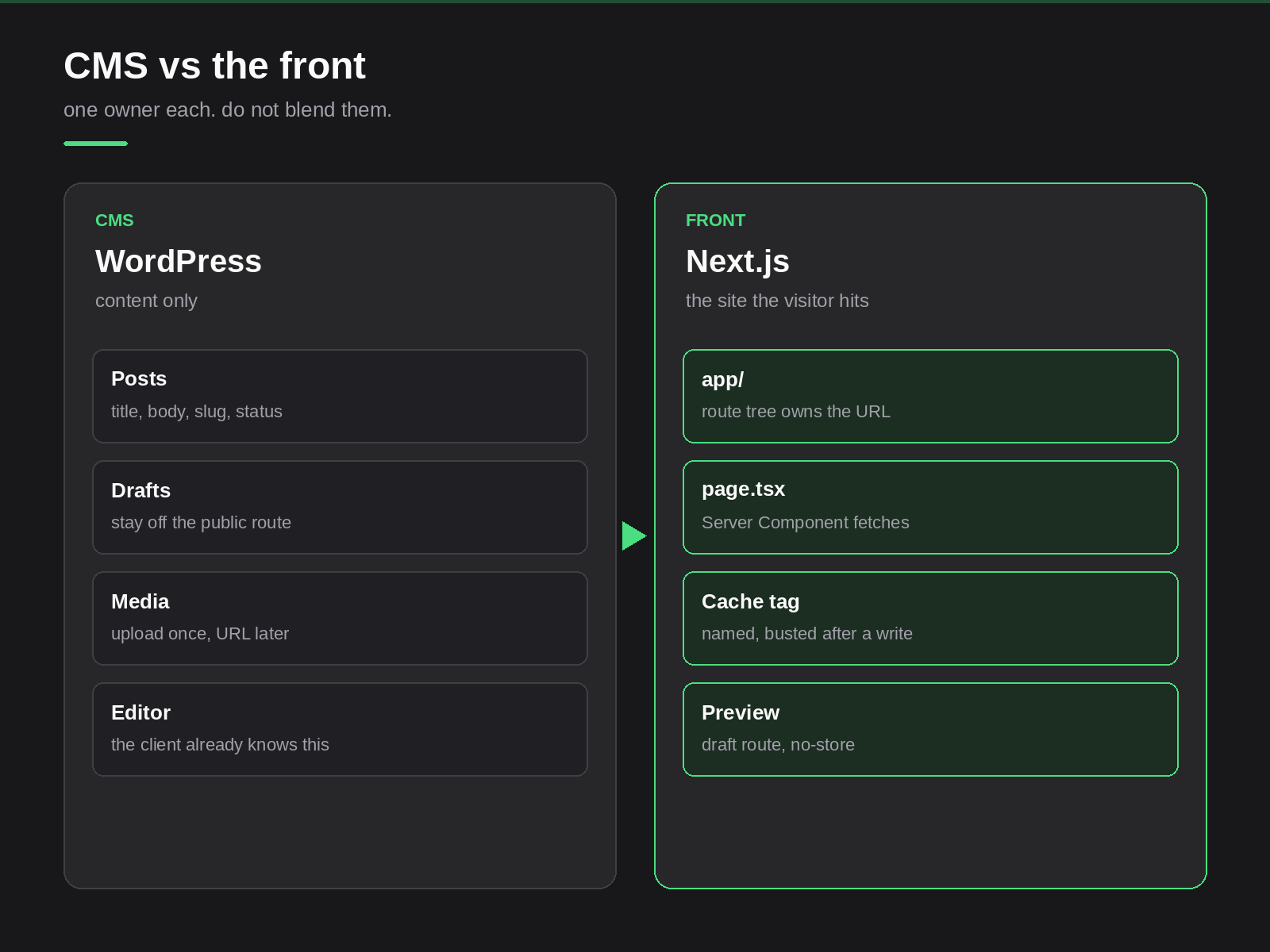This screenshot has width=1270, height=952.
Task: Click the "content only" caption
Action: click(146, 301)
